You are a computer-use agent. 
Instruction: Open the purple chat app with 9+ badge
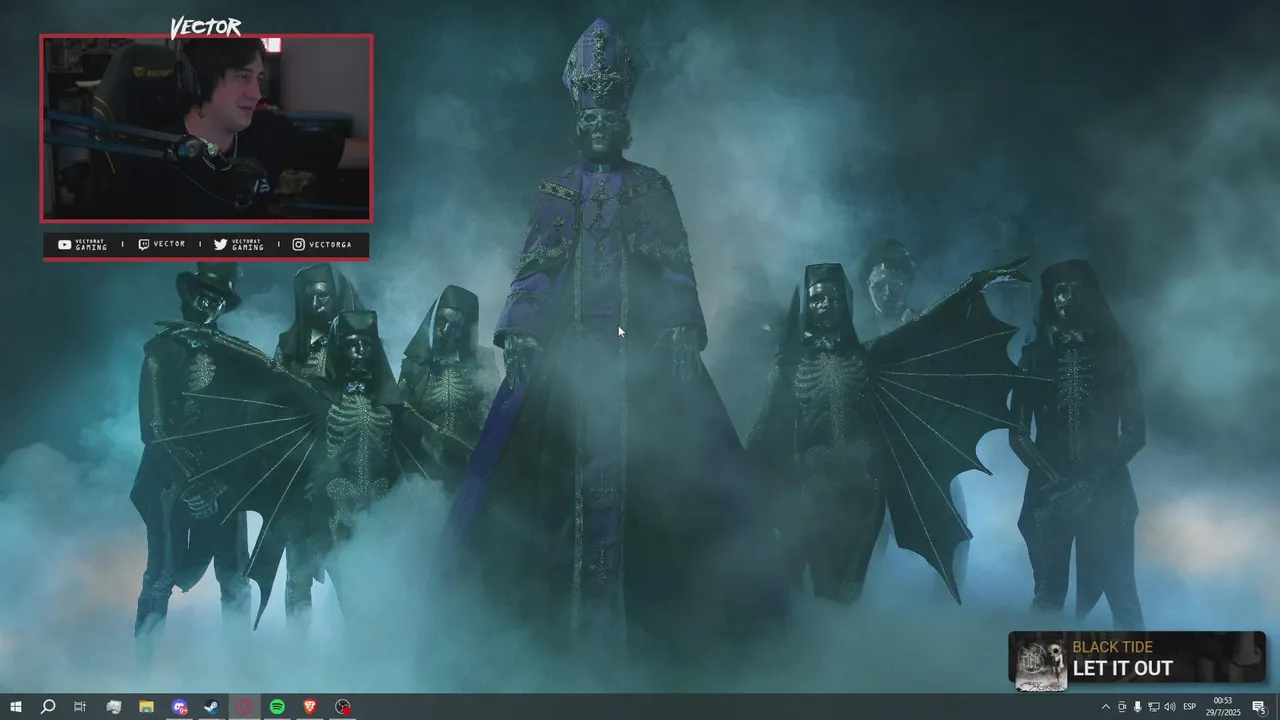[179, 707]
